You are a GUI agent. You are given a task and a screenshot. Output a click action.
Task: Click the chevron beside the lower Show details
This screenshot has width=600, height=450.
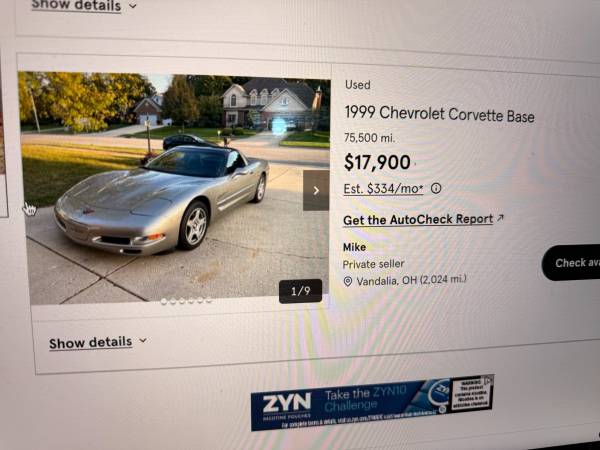[143, 340]
